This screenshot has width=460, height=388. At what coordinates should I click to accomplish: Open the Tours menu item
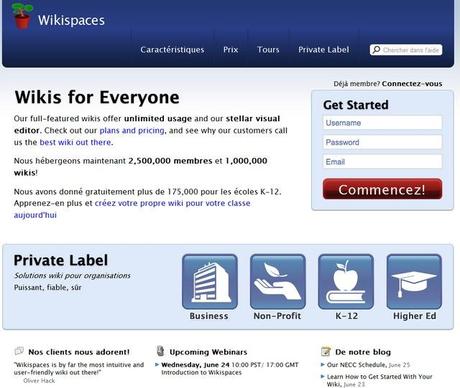[x=268, y=50]
